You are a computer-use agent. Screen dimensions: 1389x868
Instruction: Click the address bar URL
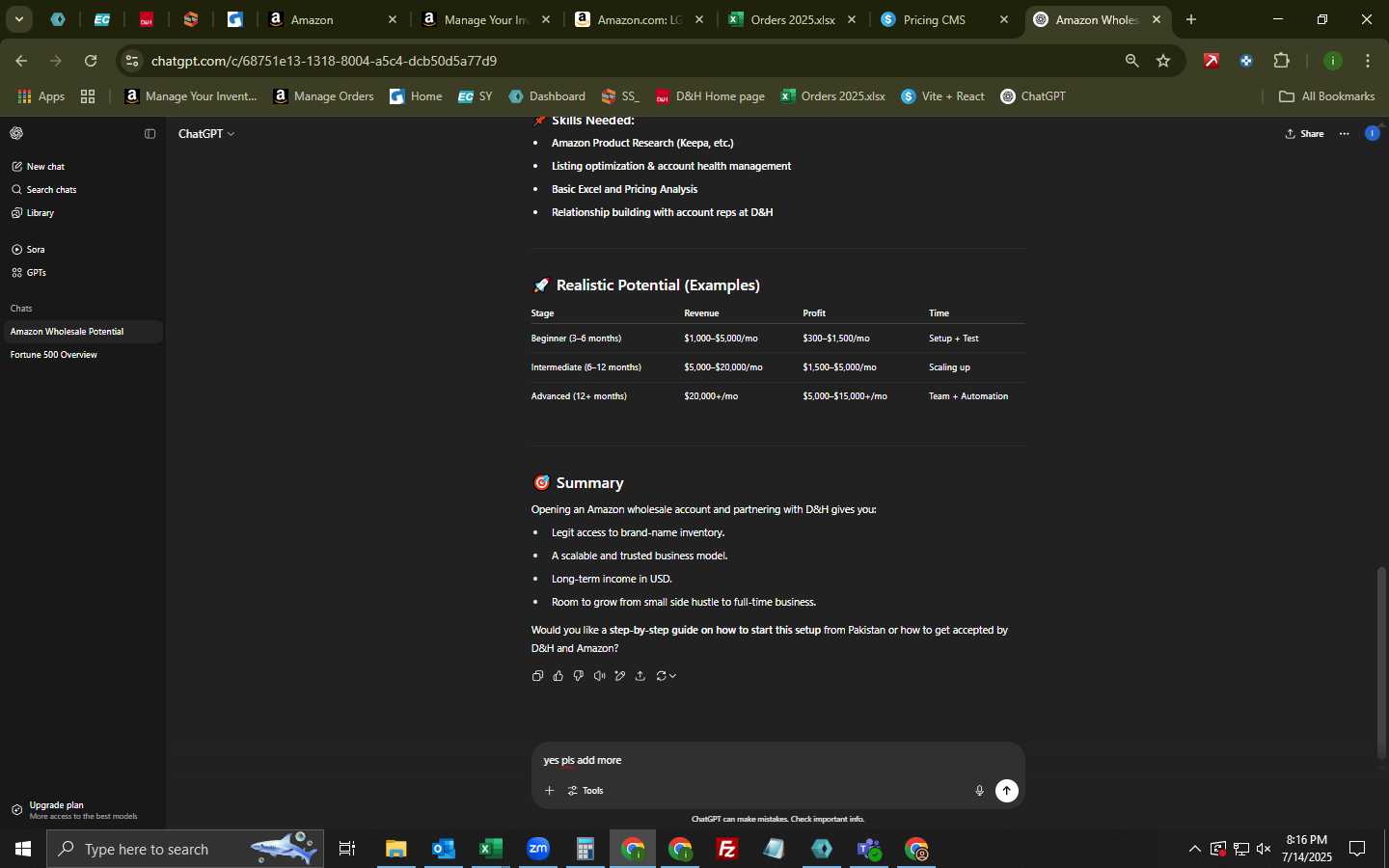click(324, 61)
